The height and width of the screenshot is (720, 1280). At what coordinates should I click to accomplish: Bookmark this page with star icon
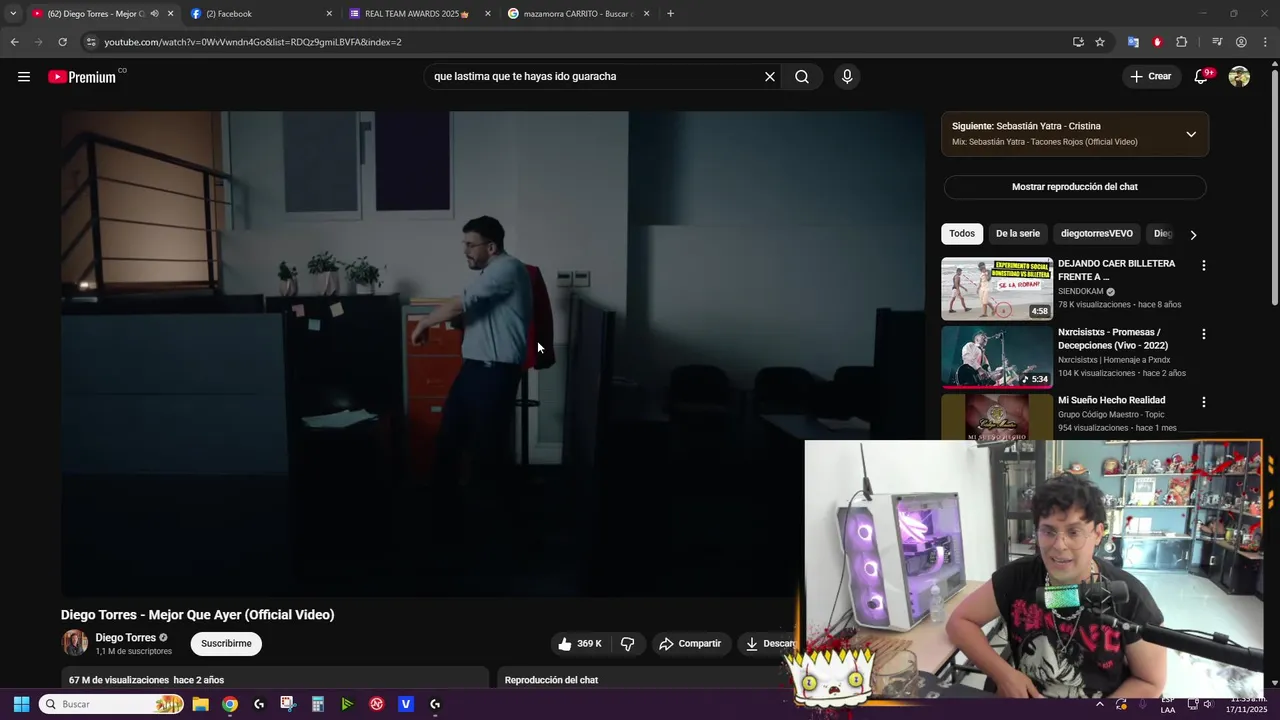point(1100,42)
